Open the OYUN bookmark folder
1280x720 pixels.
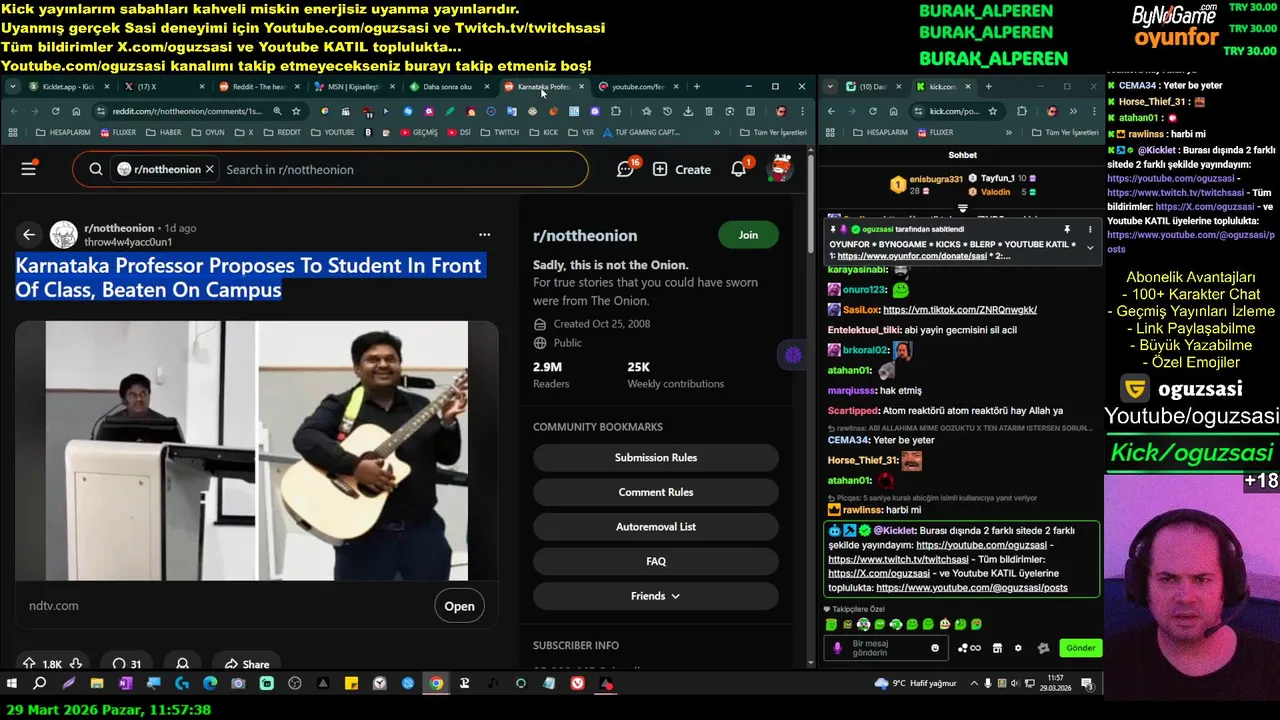(x=208, y=132)
